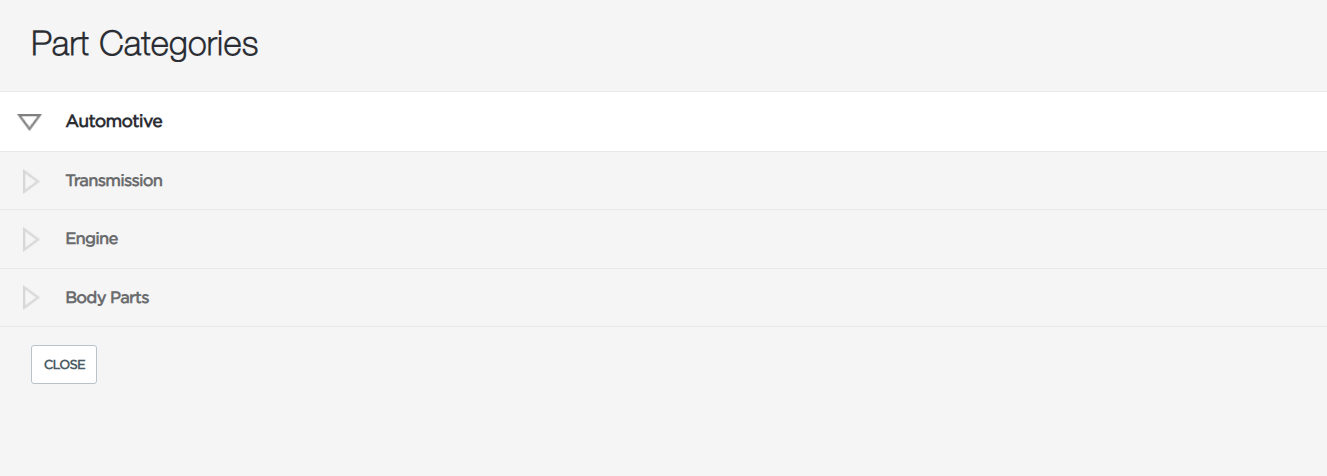Open the Transmission subcategory row
This screenshot has height=476, width=1327.
pyautogui.click(x=663, y=181)
